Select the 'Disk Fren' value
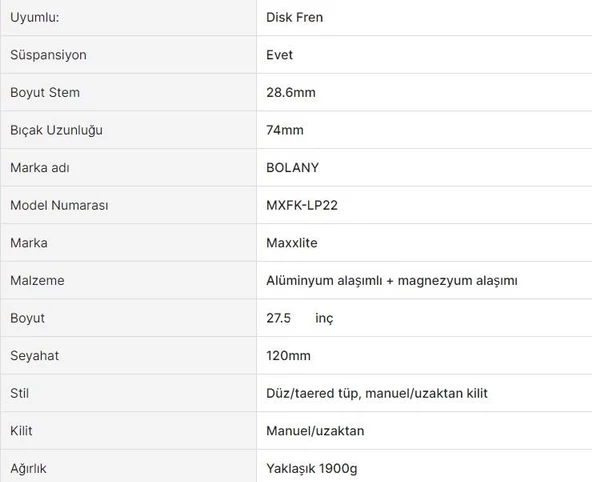Image resolution: width=592 pixels, height=482 pixels. 294,17
